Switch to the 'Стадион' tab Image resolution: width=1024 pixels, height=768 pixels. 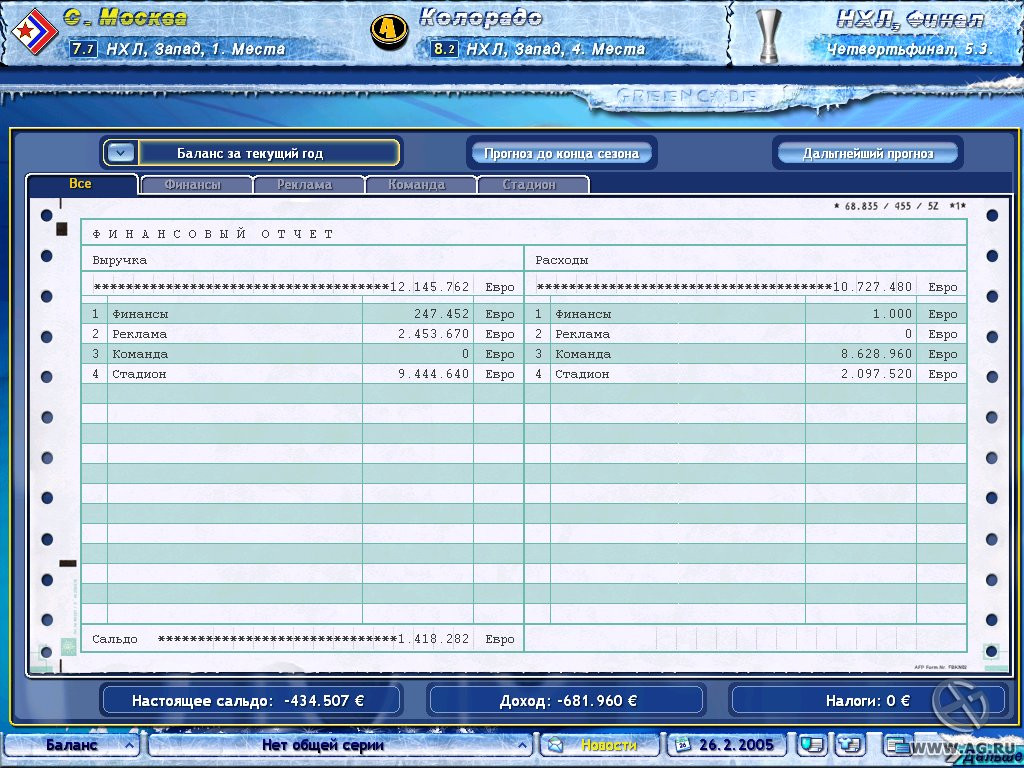click(x=532, y=185)
